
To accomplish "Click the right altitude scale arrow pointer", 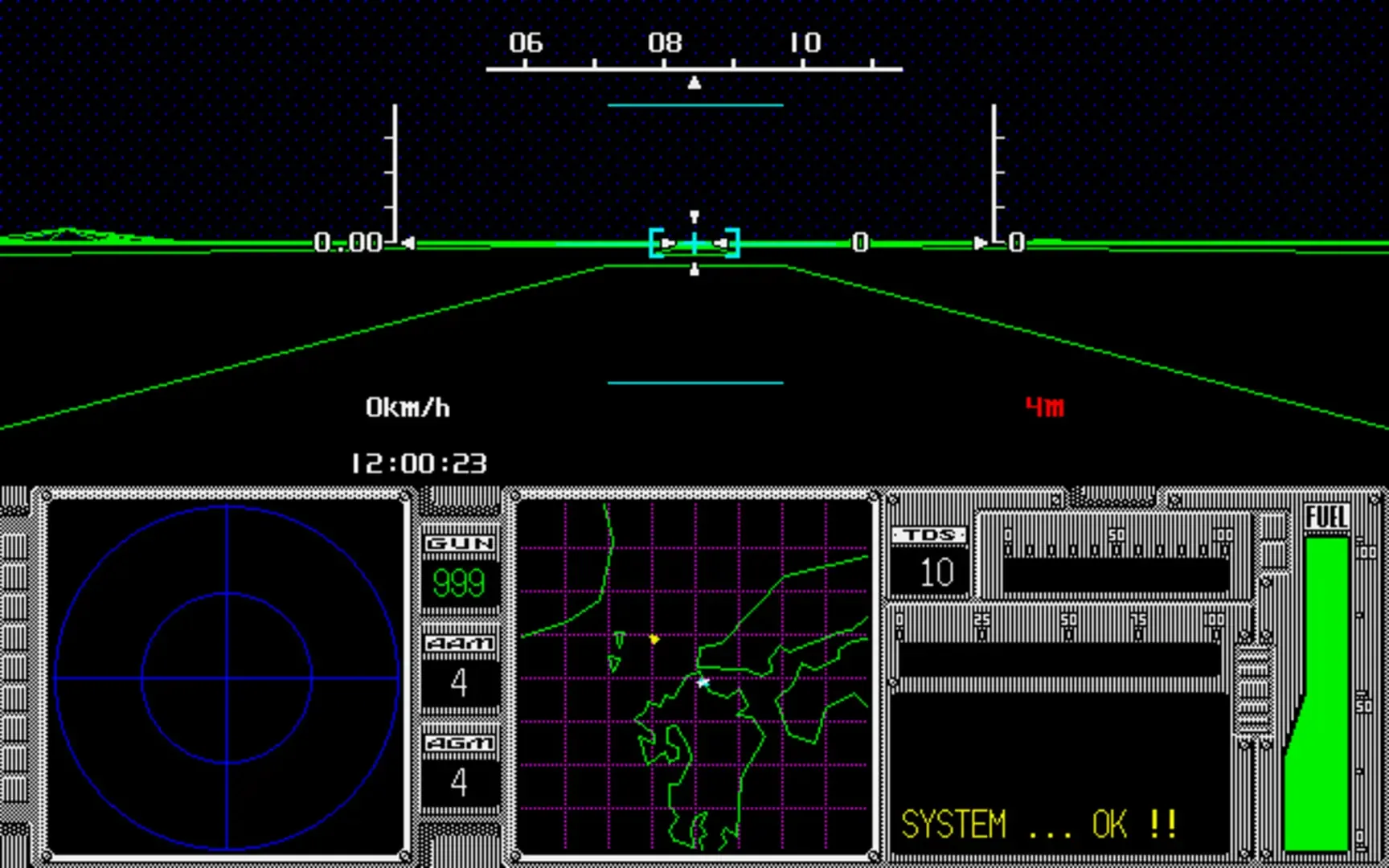I will [980, 243].
